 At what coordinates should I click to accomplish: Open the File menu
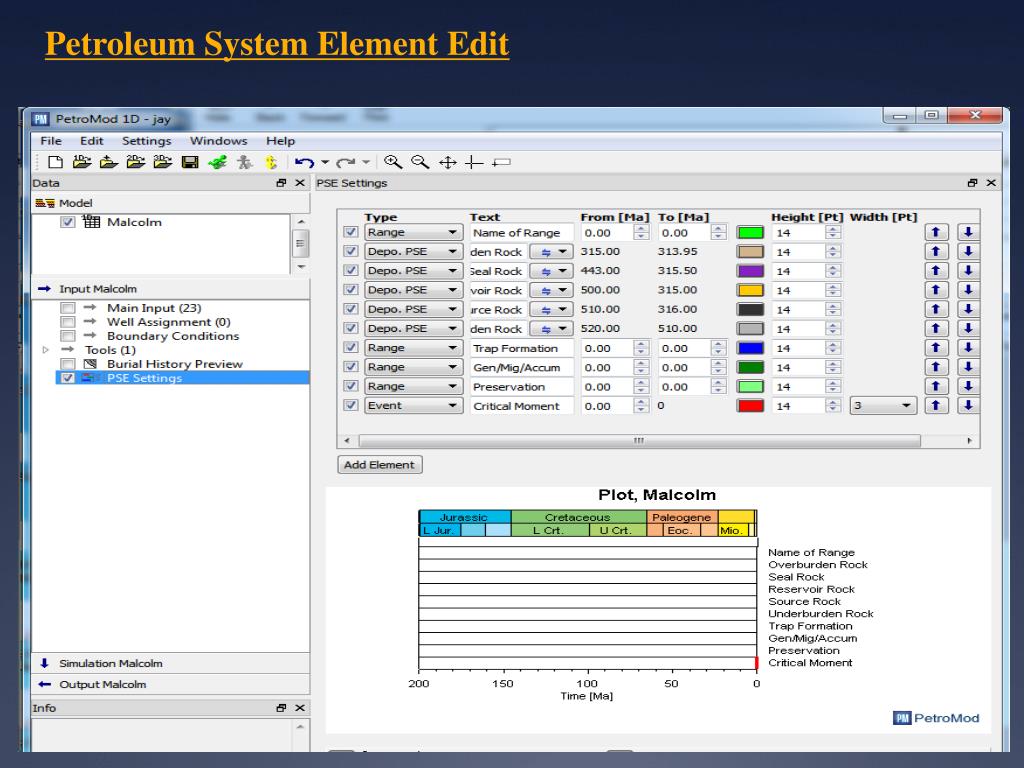(x=50, y=141)
